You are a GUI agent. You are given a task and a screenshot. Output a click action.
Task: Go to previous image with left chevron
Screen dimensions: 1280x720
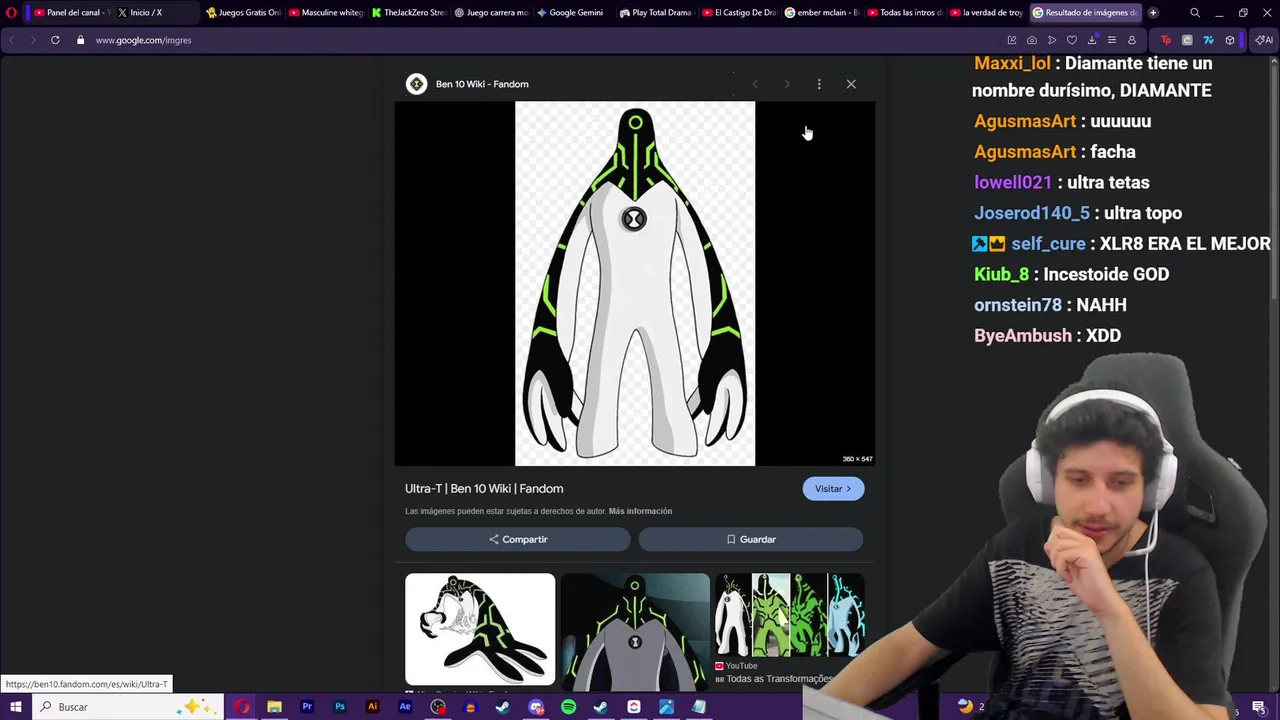click(x=755, y=84)
